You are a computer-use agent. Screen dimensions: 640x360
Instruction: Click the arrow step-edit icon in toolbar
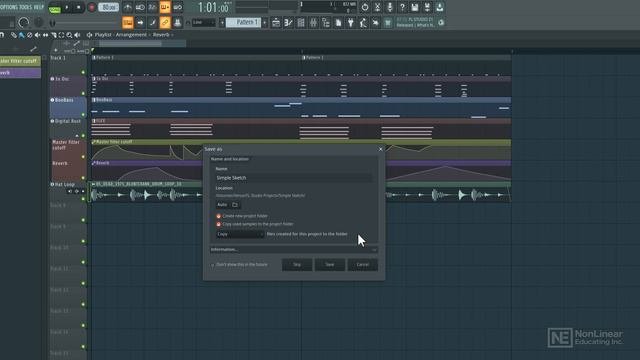coord(140,22)
